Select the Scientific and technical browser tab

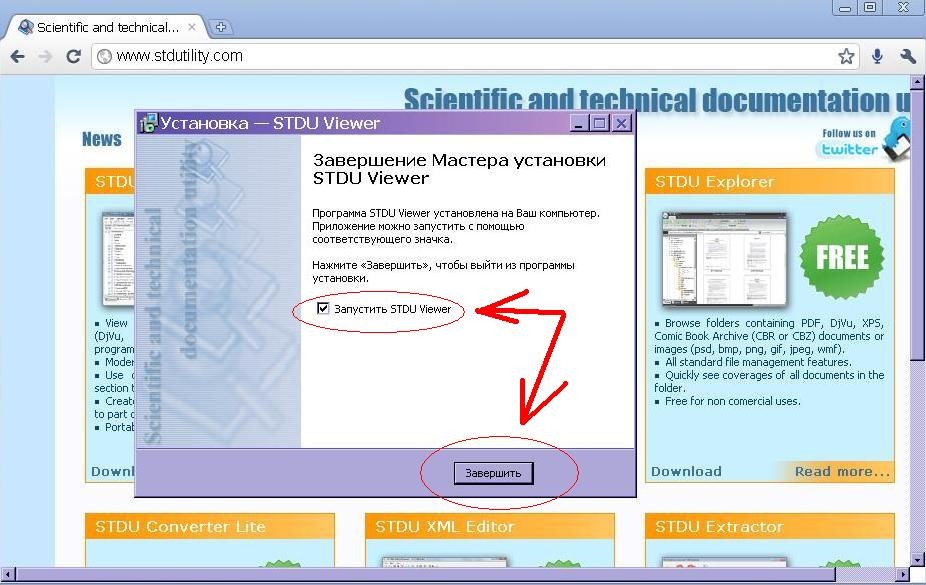(x=106, y=27)
